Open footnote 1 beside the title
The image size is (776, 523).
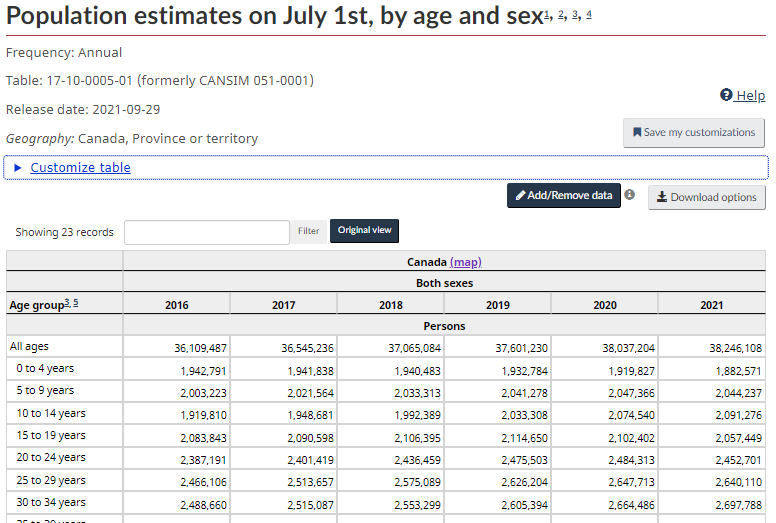pyautogui.click(x=547, y=15)
